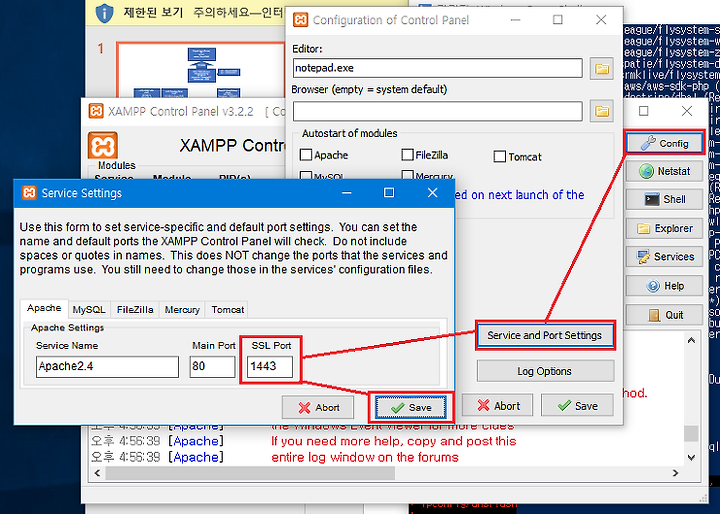Enable MySQL autostart checkbox
The height and width of the screenshot is (514, 720).
(x=306, y=175)
